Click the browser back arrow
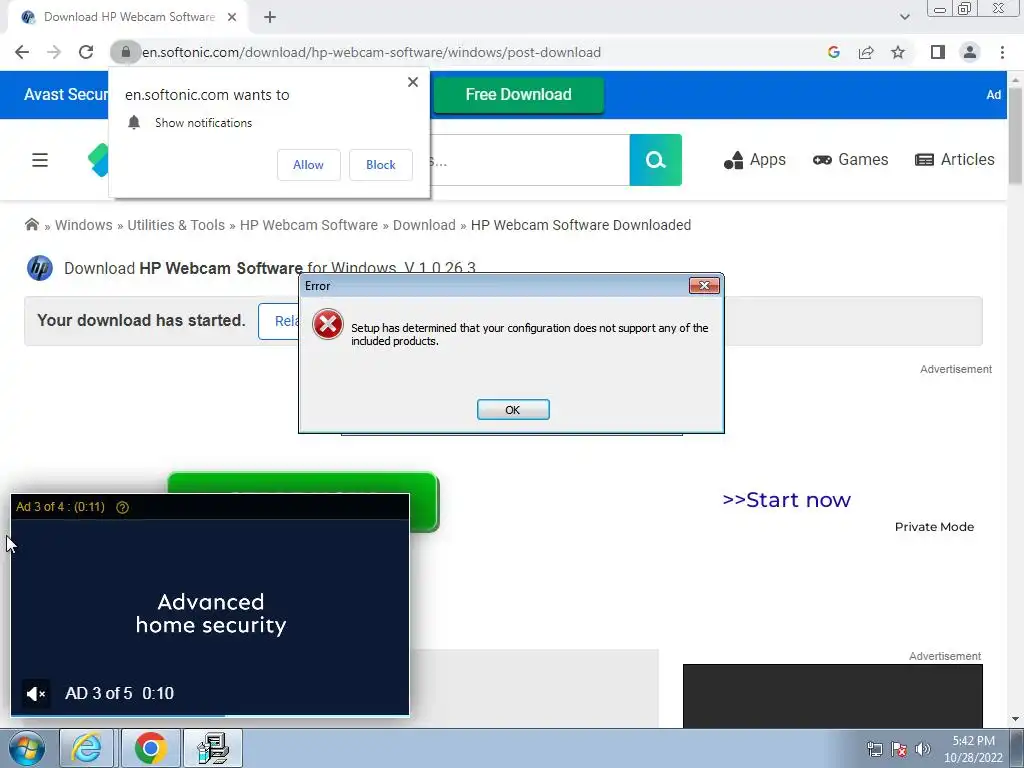 click(x=22, y=52)
